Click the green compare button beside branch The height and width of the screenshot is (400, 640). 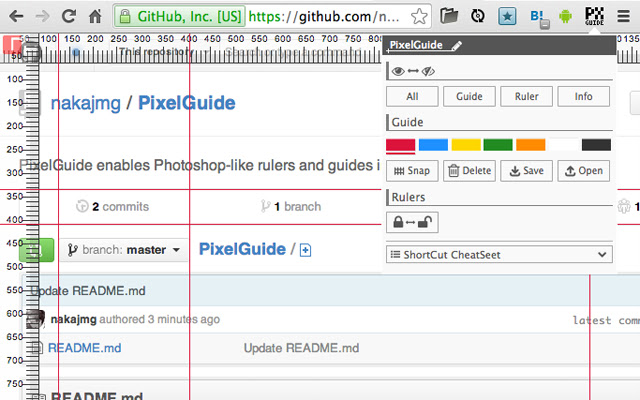pyautogui.click(x=36, y=250)
